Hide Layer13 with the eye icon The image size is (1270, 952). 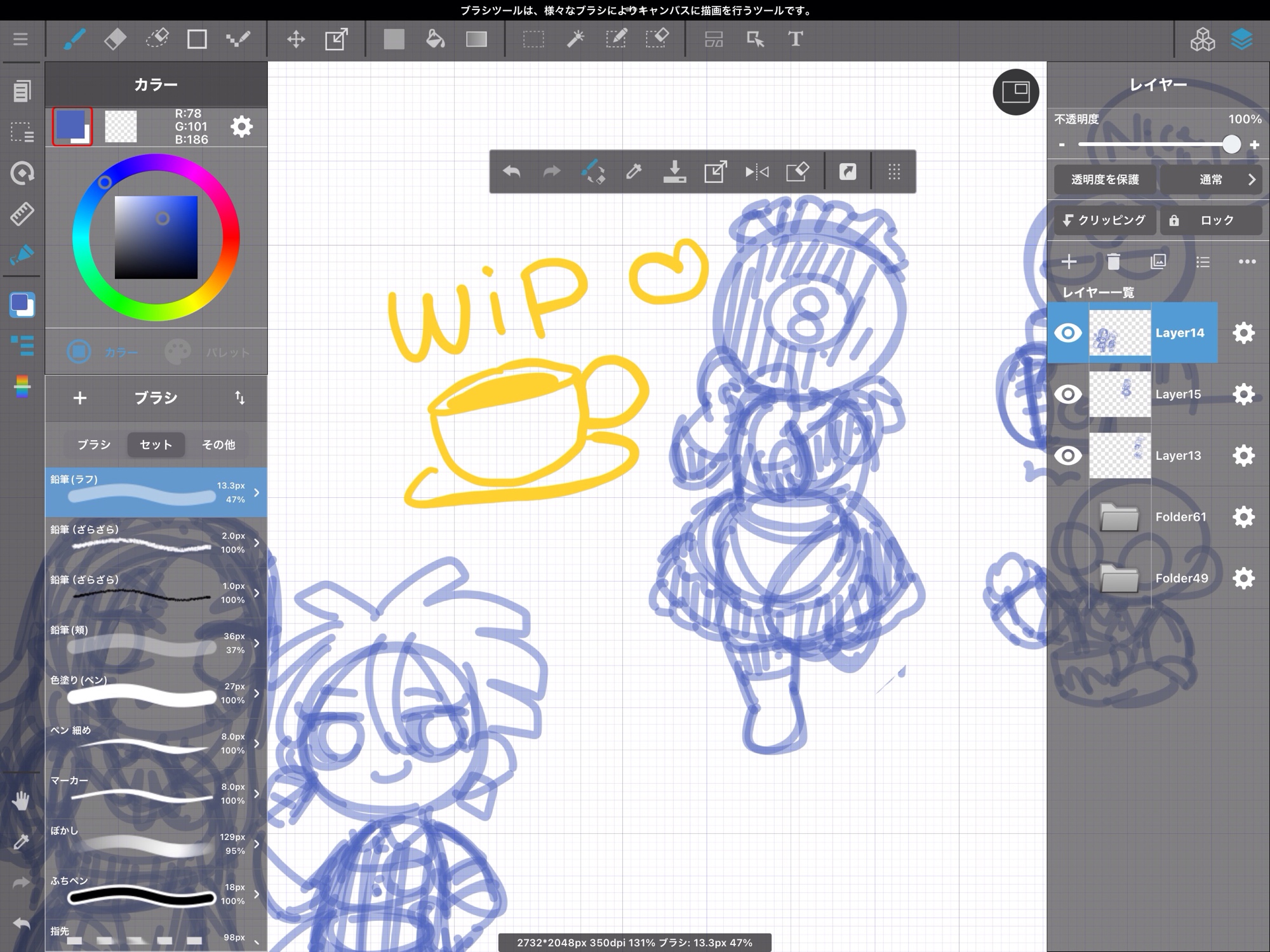point(1067,455)
